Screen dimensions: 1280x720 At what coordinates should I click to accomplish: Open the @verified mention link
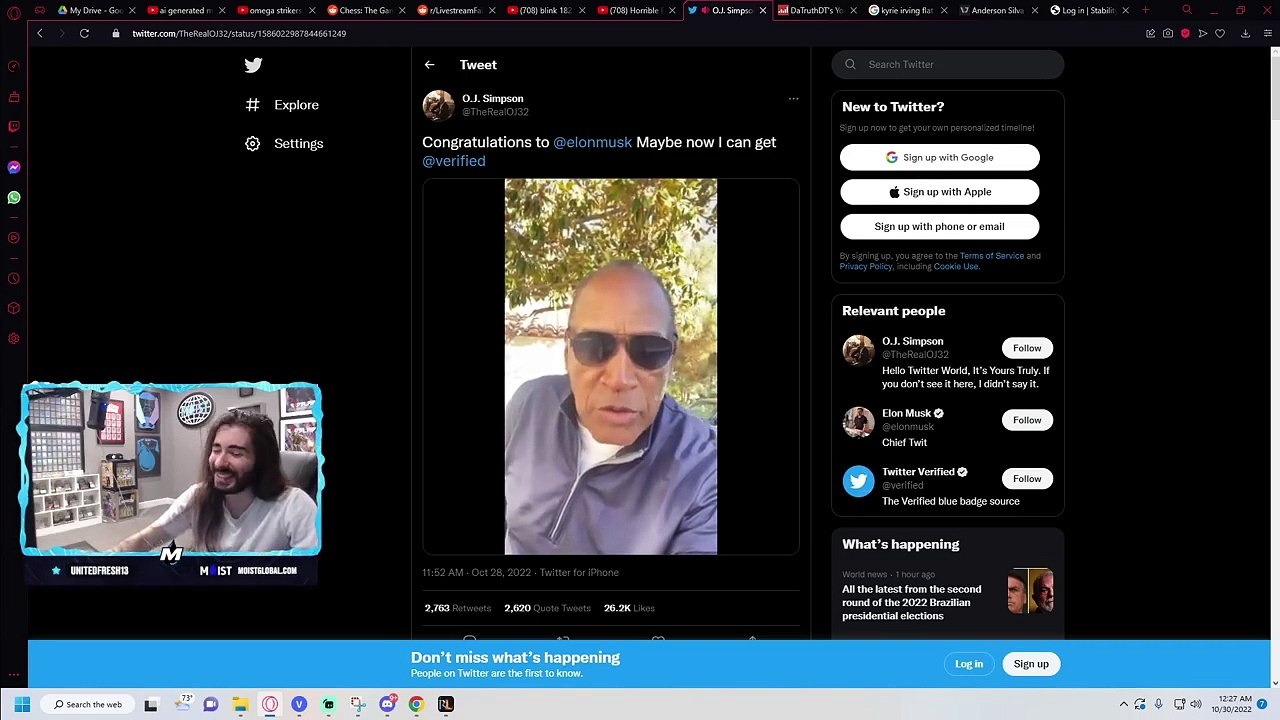coord(454,161)
